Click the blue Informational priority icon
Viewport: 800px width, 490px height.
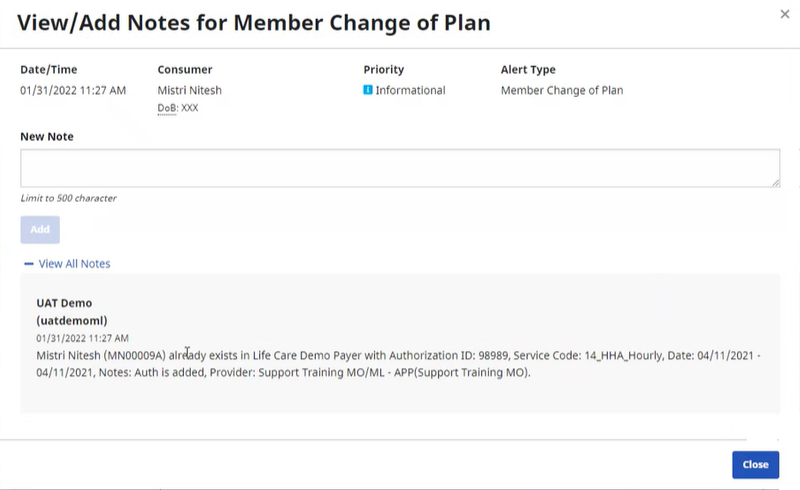(x=367, y=90)
